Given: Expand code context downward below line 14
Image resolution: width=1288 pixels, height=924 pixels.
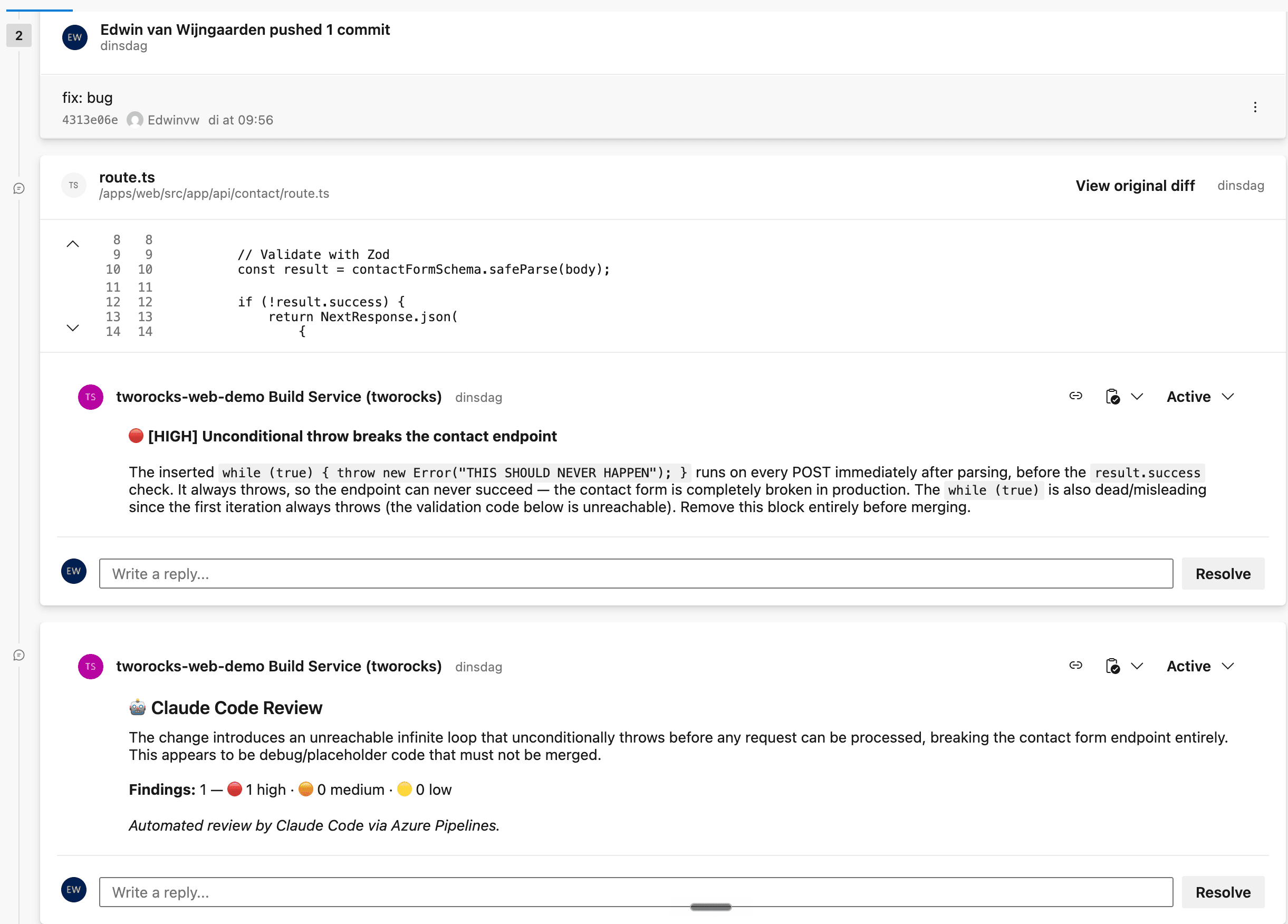Looking at the screenshot, I should click(x=73, y=328).
